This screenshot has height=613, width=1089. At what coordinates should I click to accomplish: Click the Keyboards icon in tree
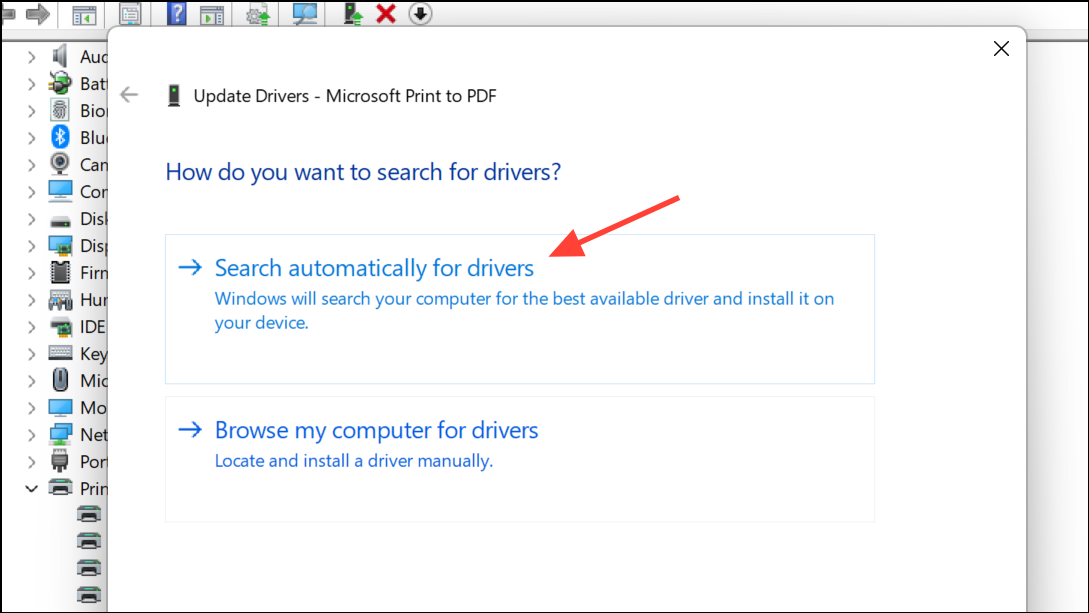point(60,353)
